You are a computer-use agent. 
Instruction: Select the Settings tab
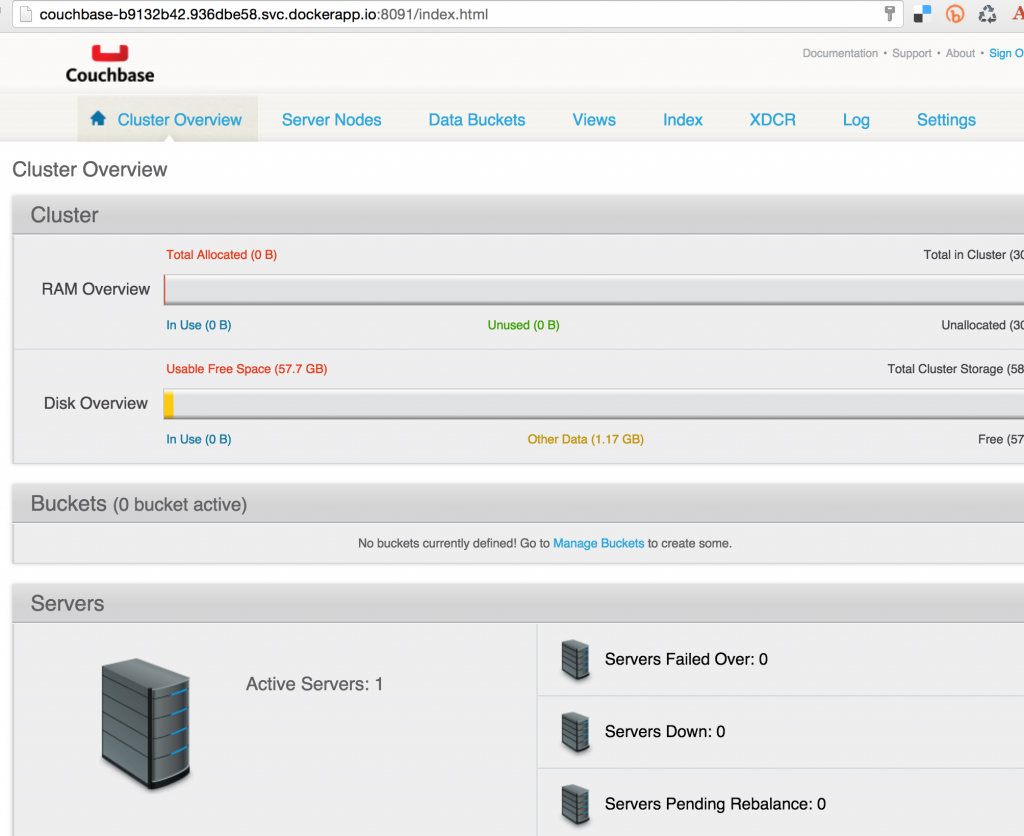(946, 120)
